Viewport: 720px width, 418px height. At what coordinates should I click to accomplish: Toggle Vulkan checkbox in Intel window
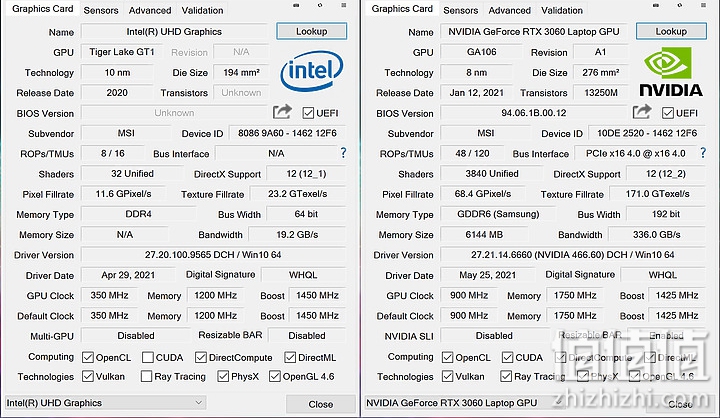tap(88, 377)
